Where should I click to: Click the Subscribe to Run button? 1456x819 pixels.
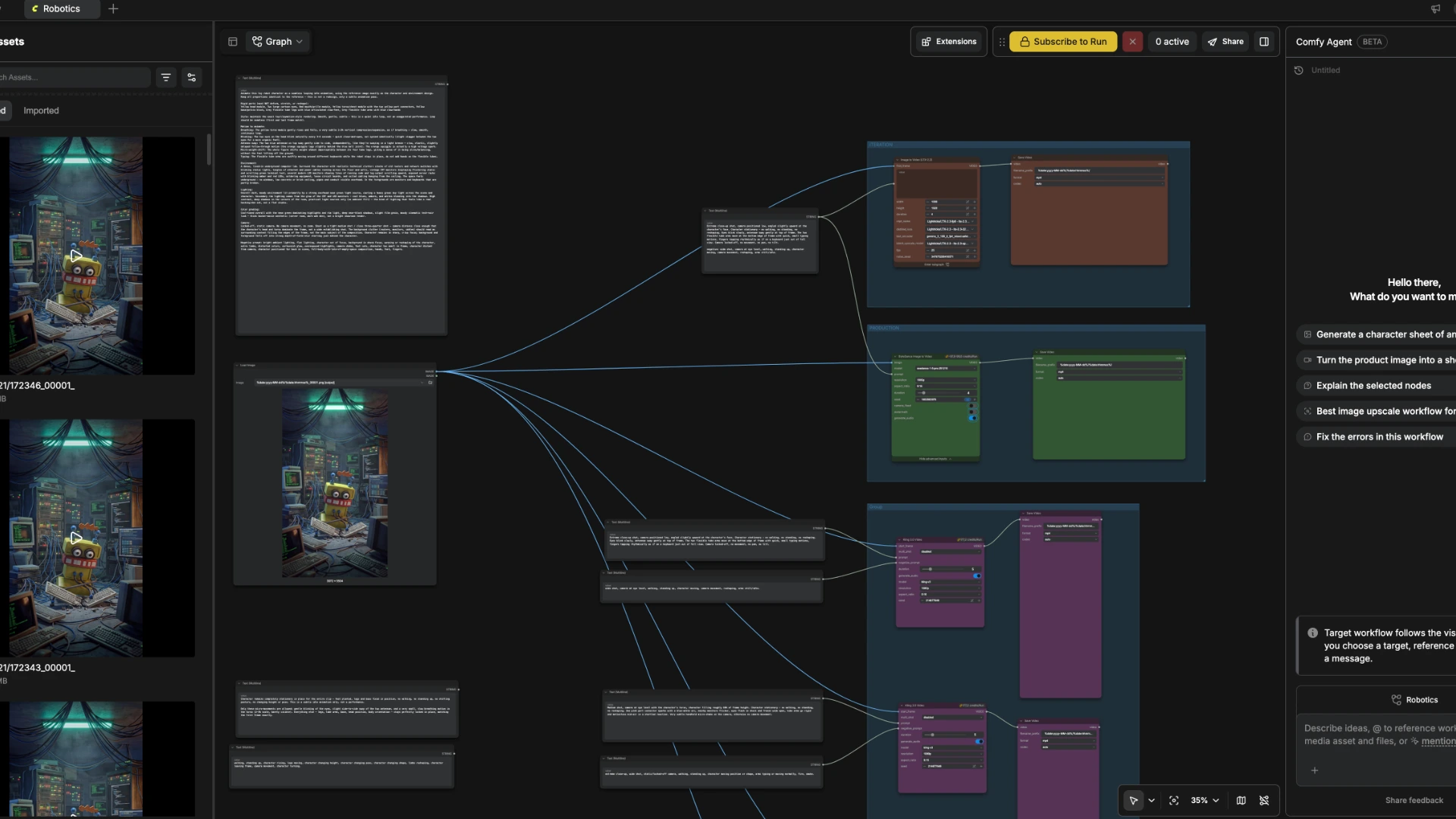[x=1062, y=42]
